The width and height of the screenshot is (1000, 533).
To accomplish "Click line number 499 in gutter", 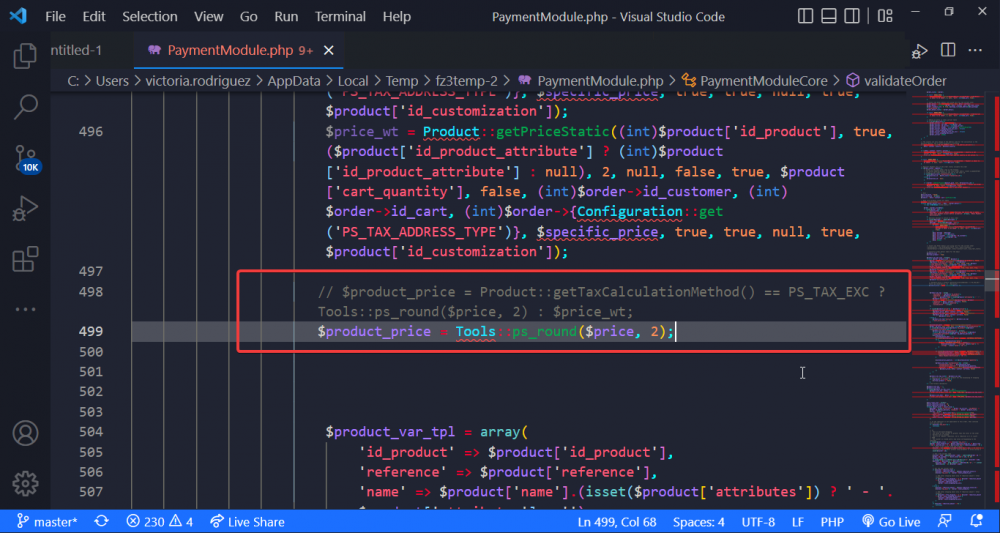I will [x=91, y=332].
